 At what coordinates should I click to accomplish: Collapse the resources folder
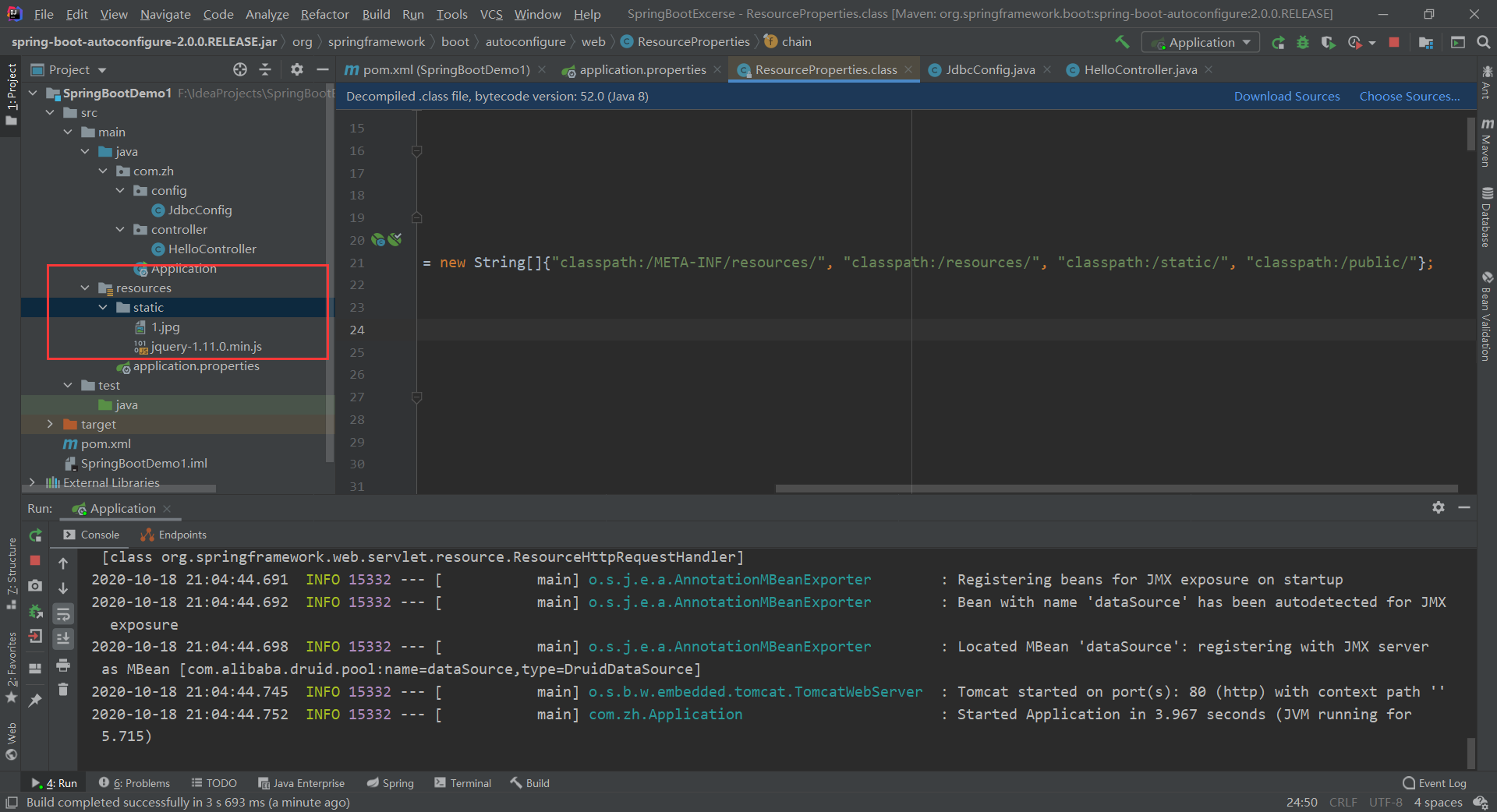point(85,288)
